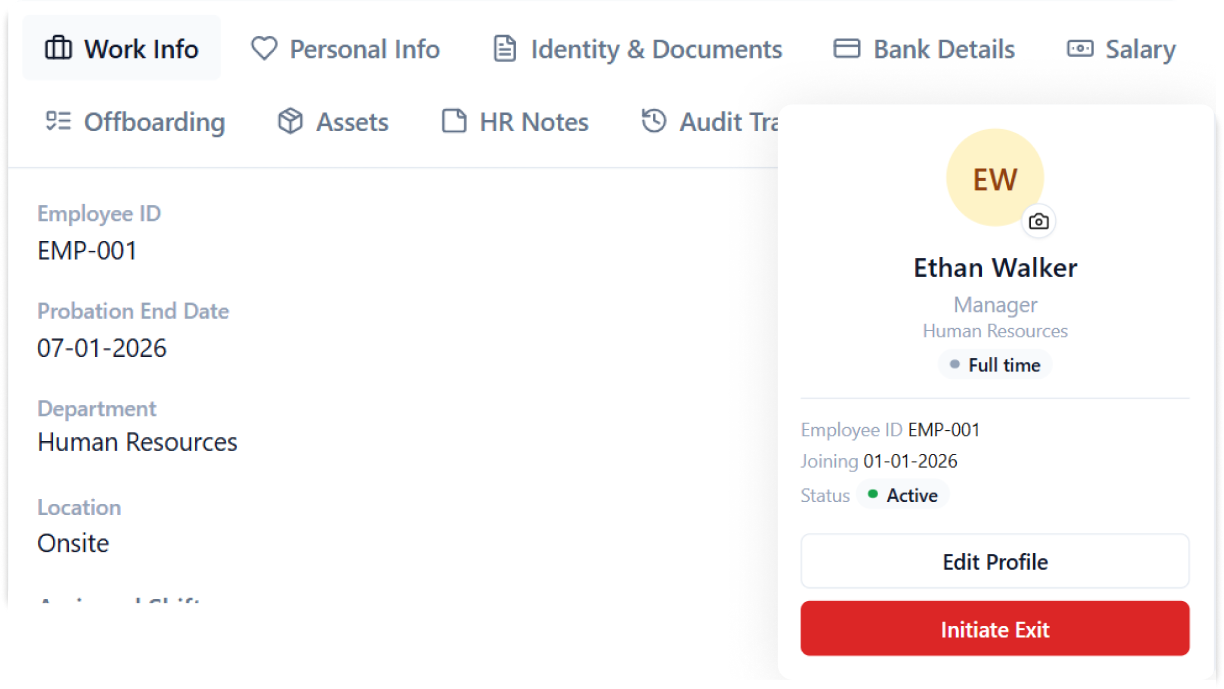Click the Joining date 01-01-2026
Image resolution: width=1224 pixels, height=689 pixels.
(910, 461)
